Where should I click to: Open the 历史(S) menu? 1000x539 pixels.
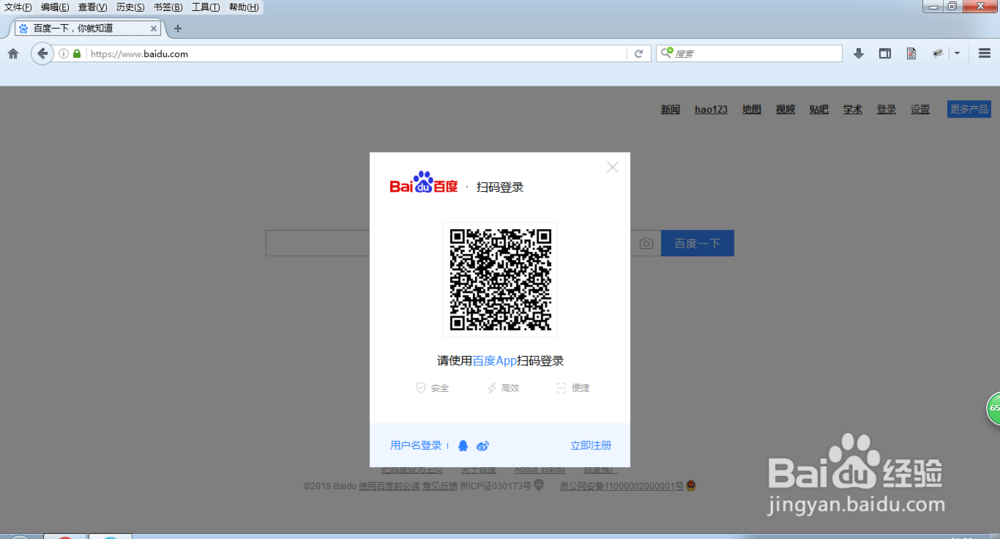(x=130, y=7)
